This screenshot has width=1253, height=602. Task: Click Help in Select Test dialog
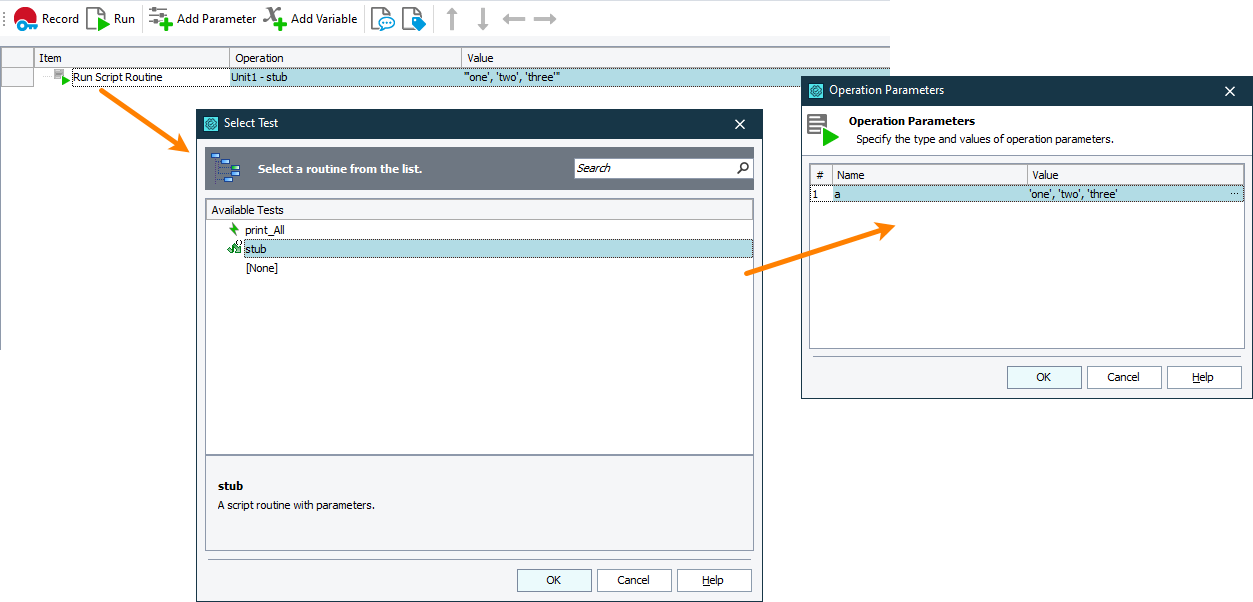pos(714,580)
